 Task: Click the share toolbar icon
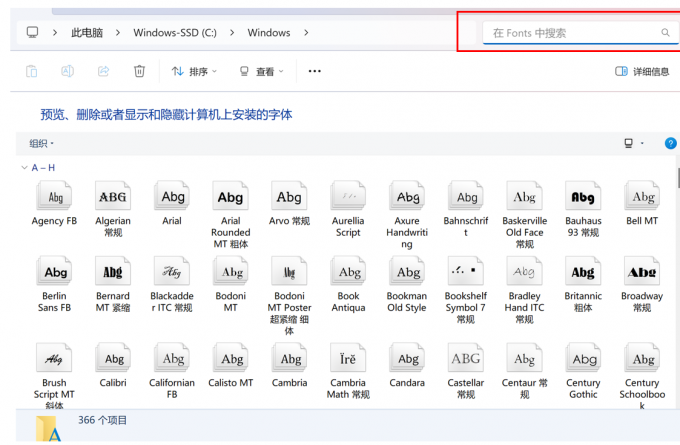point(103,71)
